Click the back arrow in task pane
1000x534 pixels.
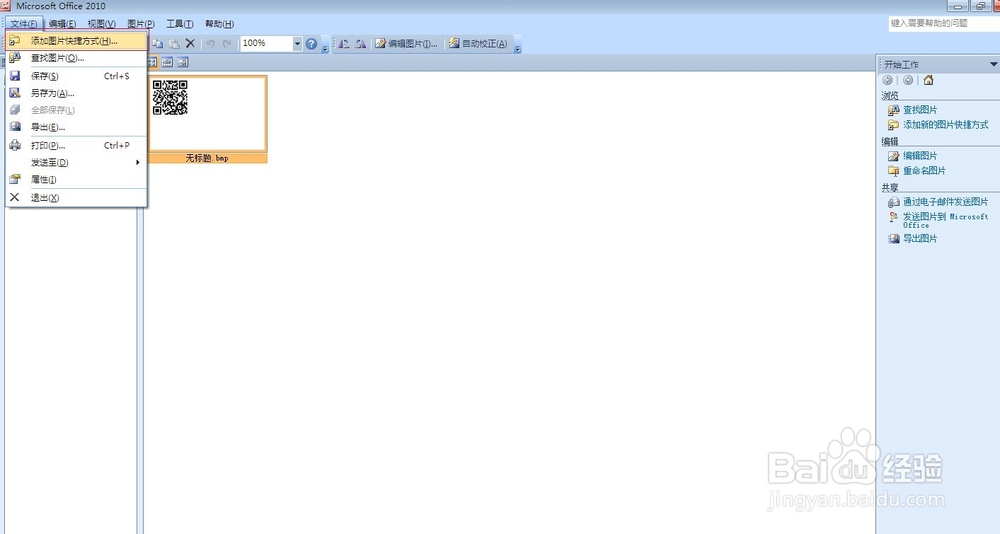[x=888, y=80]
